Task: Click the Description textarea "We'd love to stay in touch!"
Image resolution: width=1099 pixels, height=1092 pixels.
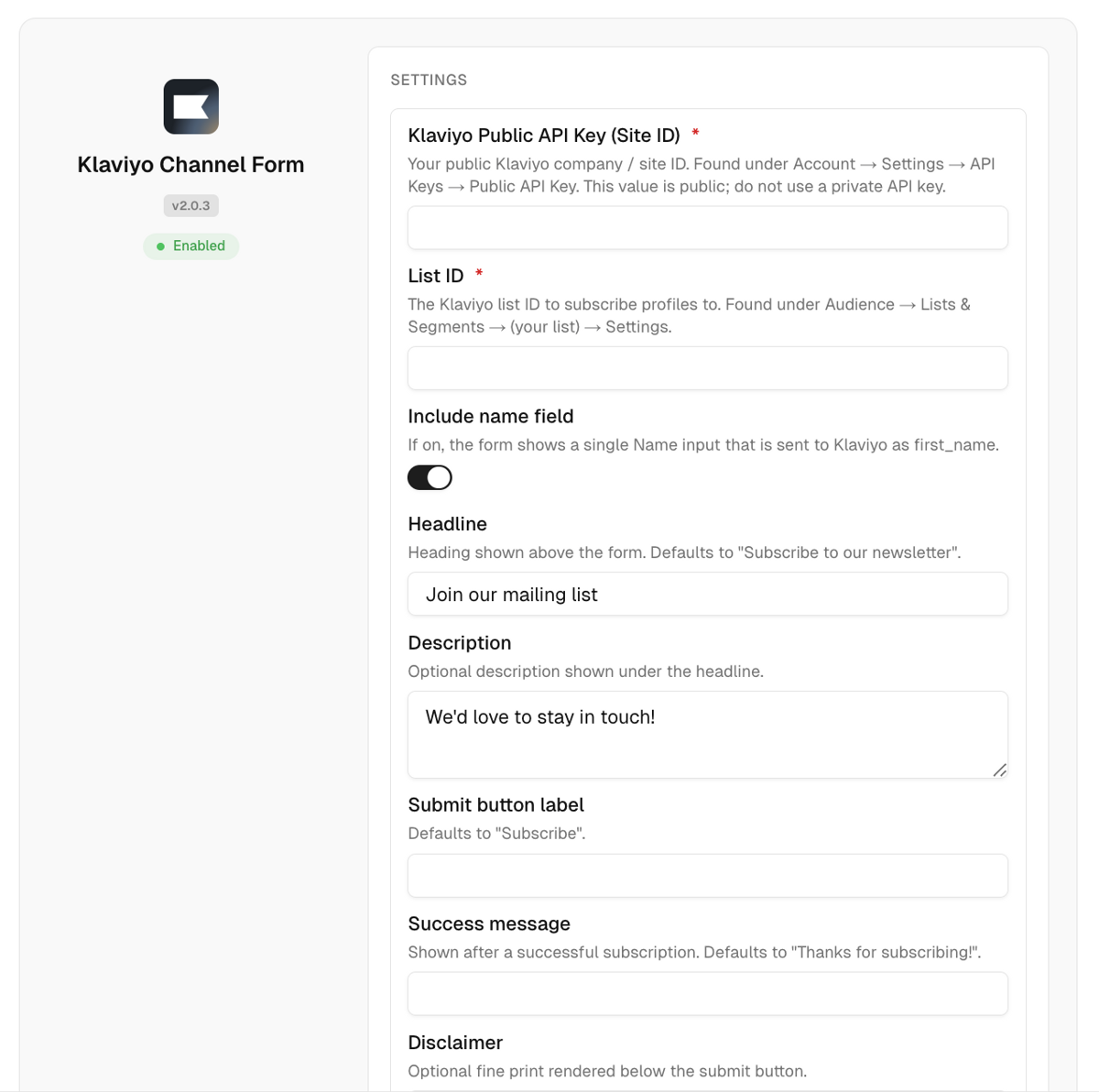Action: tap(707, 735)
